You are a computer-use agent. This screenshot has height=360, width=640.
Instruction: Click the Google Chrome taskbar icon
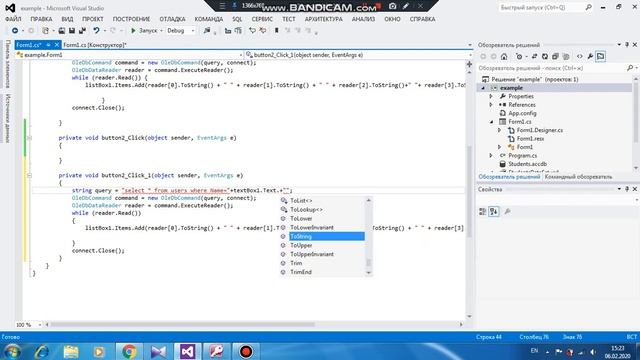pyautogui.click(x=129, y=351)
